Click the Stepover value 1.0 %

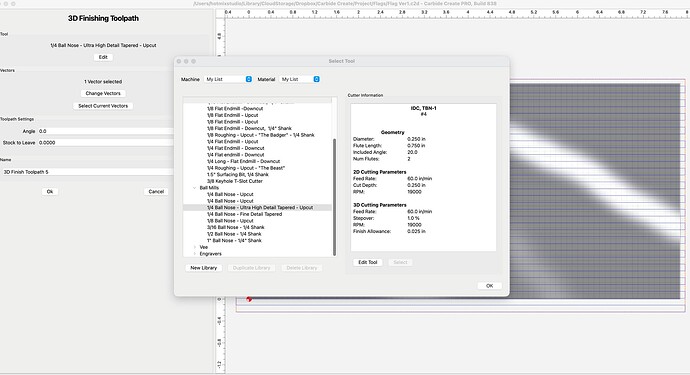coord(413,218)
